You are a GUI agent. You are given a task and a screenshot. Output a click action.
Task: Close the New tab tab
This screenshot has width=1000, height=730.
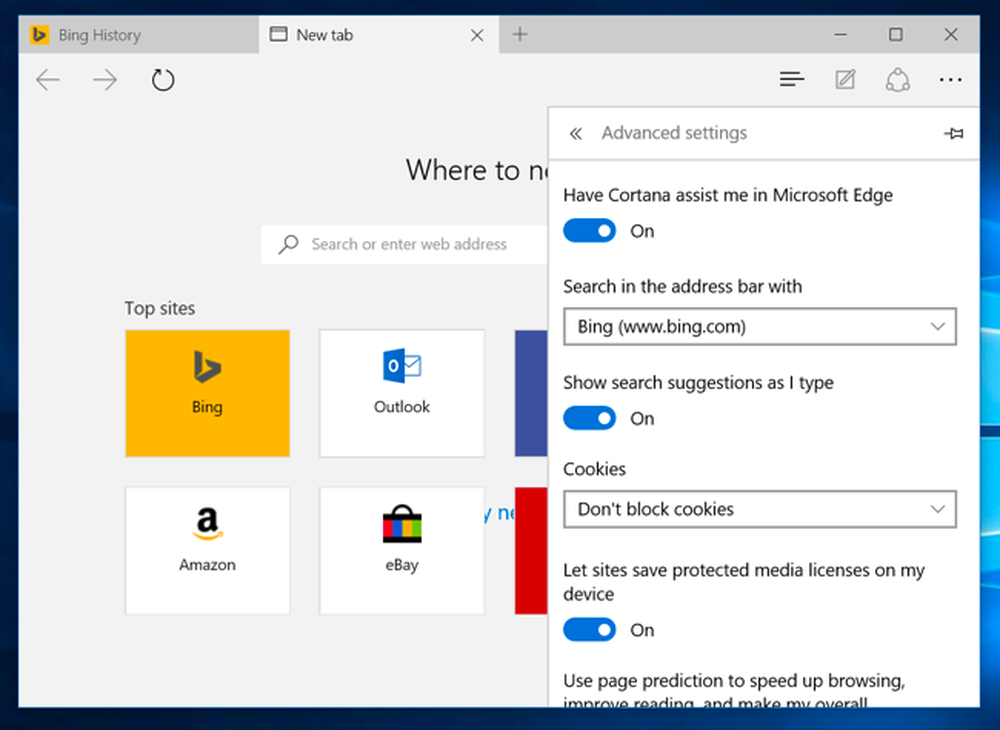pos(476,36)
